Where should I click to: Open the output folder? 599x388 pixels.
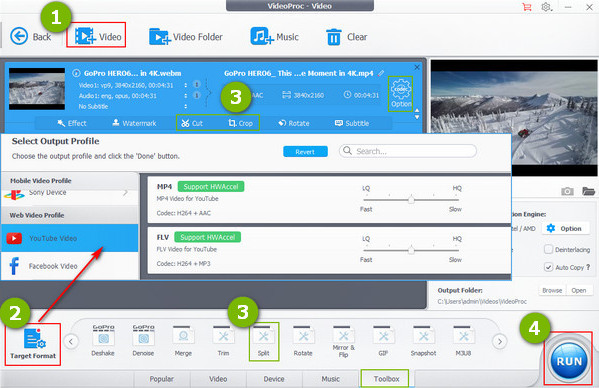(579, 290)
